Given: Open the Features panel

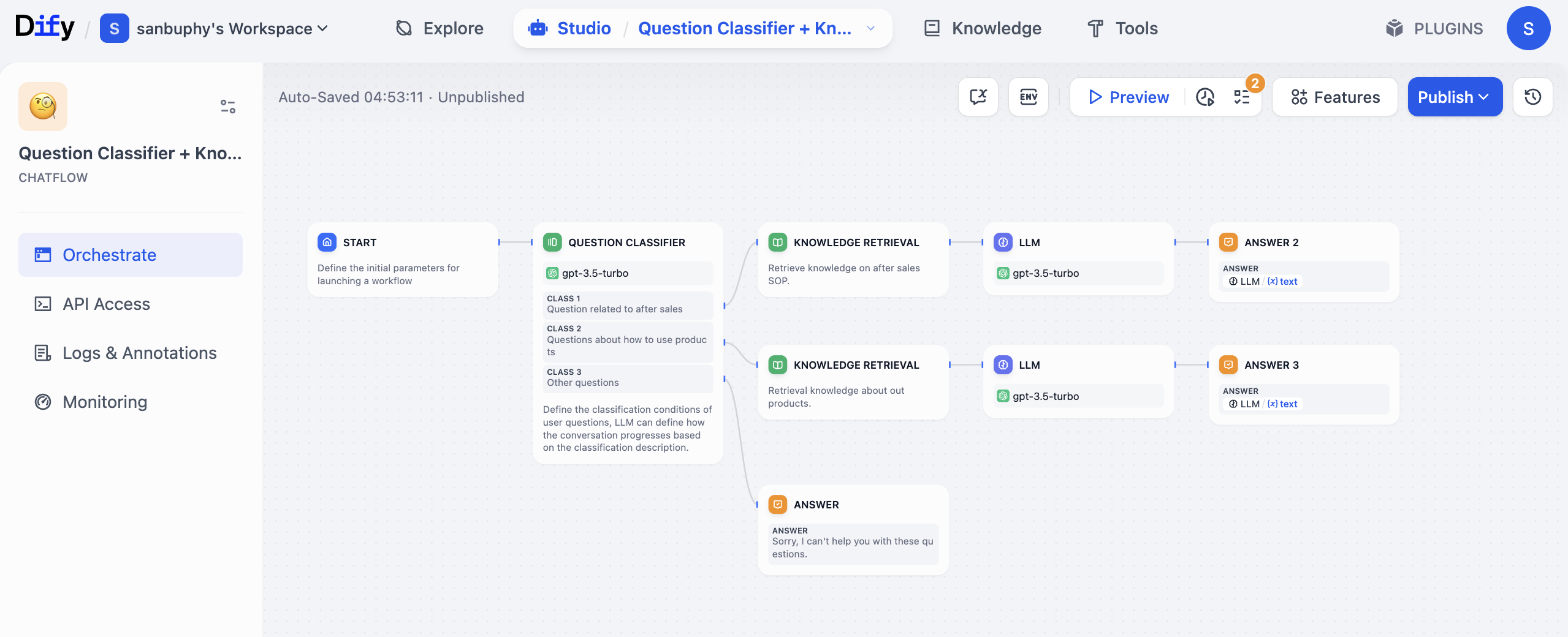Looking at the screenshot, I should (1334, 97).
